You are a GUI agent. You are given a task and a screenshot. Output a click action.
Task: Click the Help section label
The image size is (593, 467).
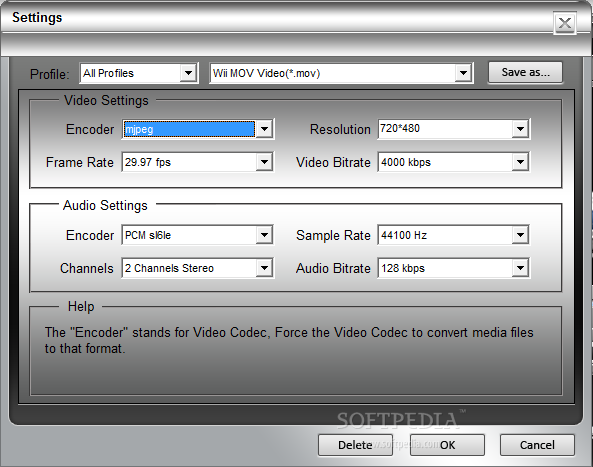click(81, 306)
